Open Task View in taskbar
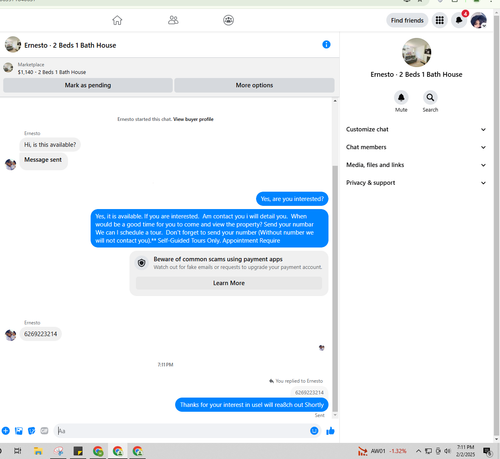Image resolution: width=500 pixels, height=459 pixels. click(x=18, y=451)
